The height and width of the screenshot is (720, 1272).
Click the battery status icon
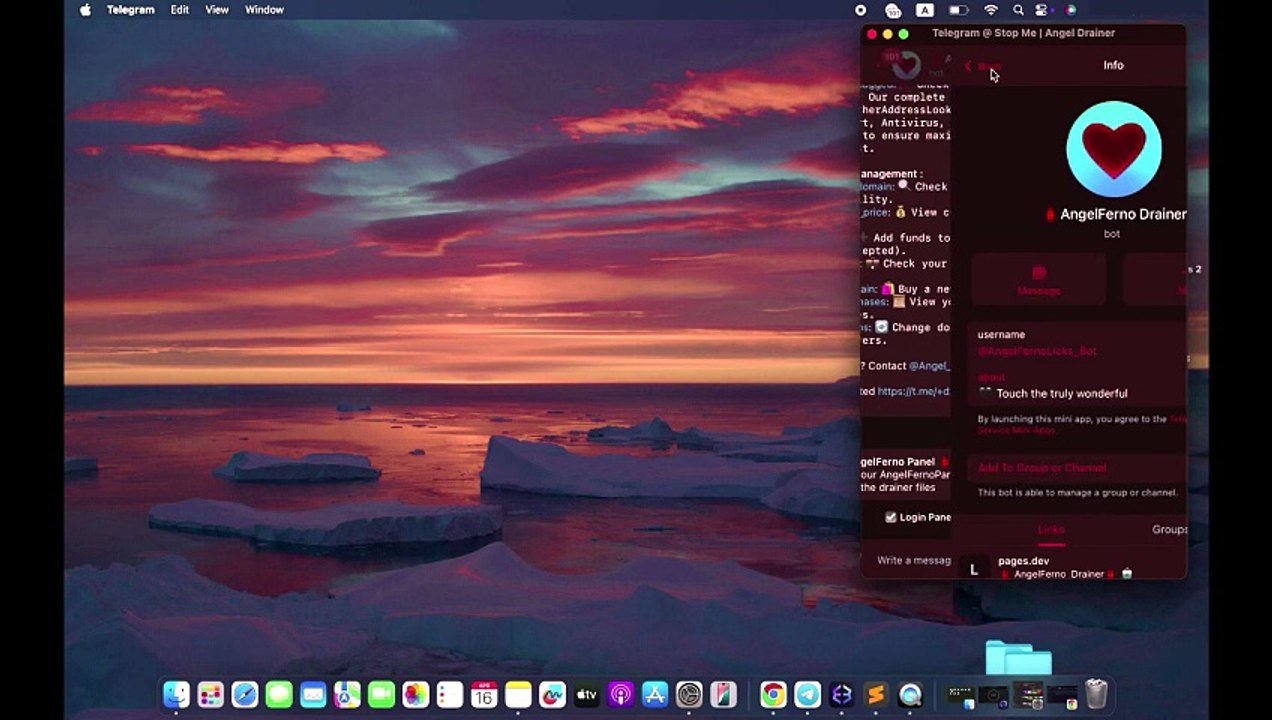coord(958,10)
